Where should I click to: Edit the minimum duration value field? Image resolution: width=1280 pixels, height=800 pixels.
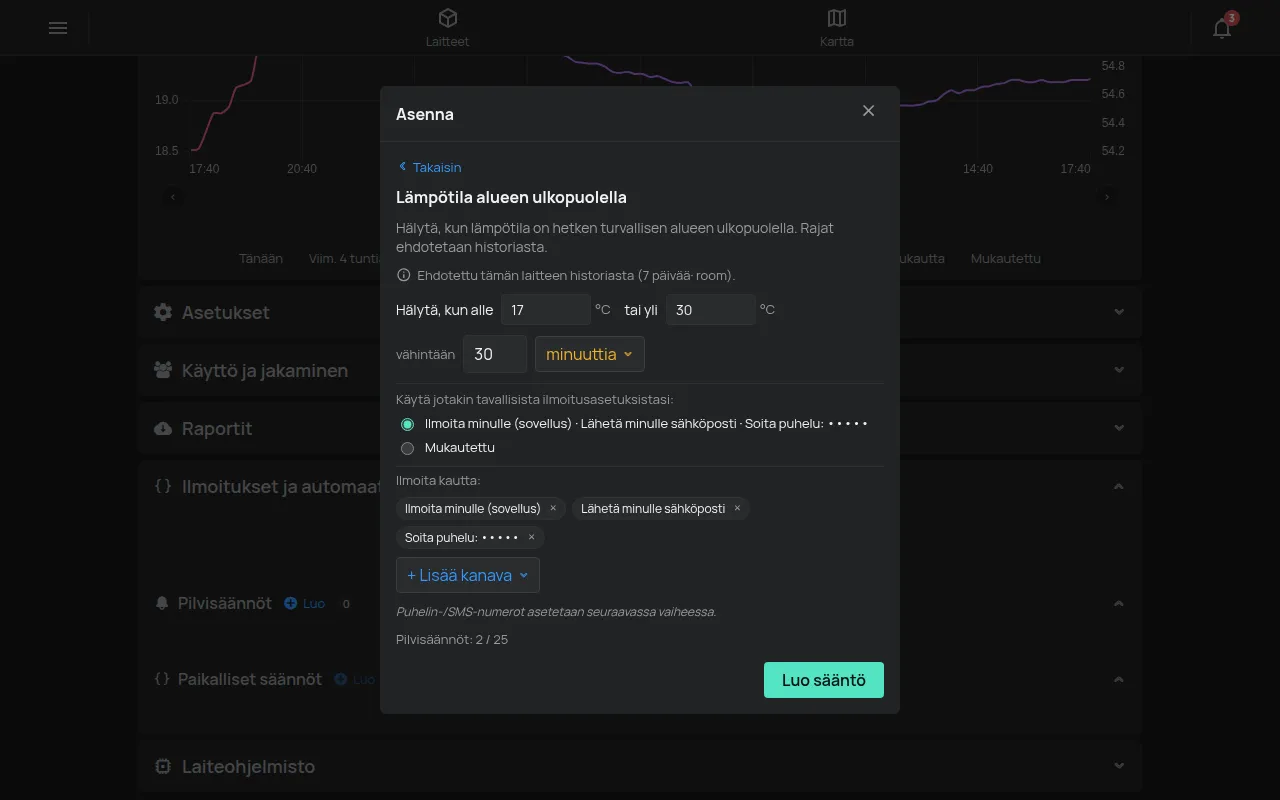495,354
